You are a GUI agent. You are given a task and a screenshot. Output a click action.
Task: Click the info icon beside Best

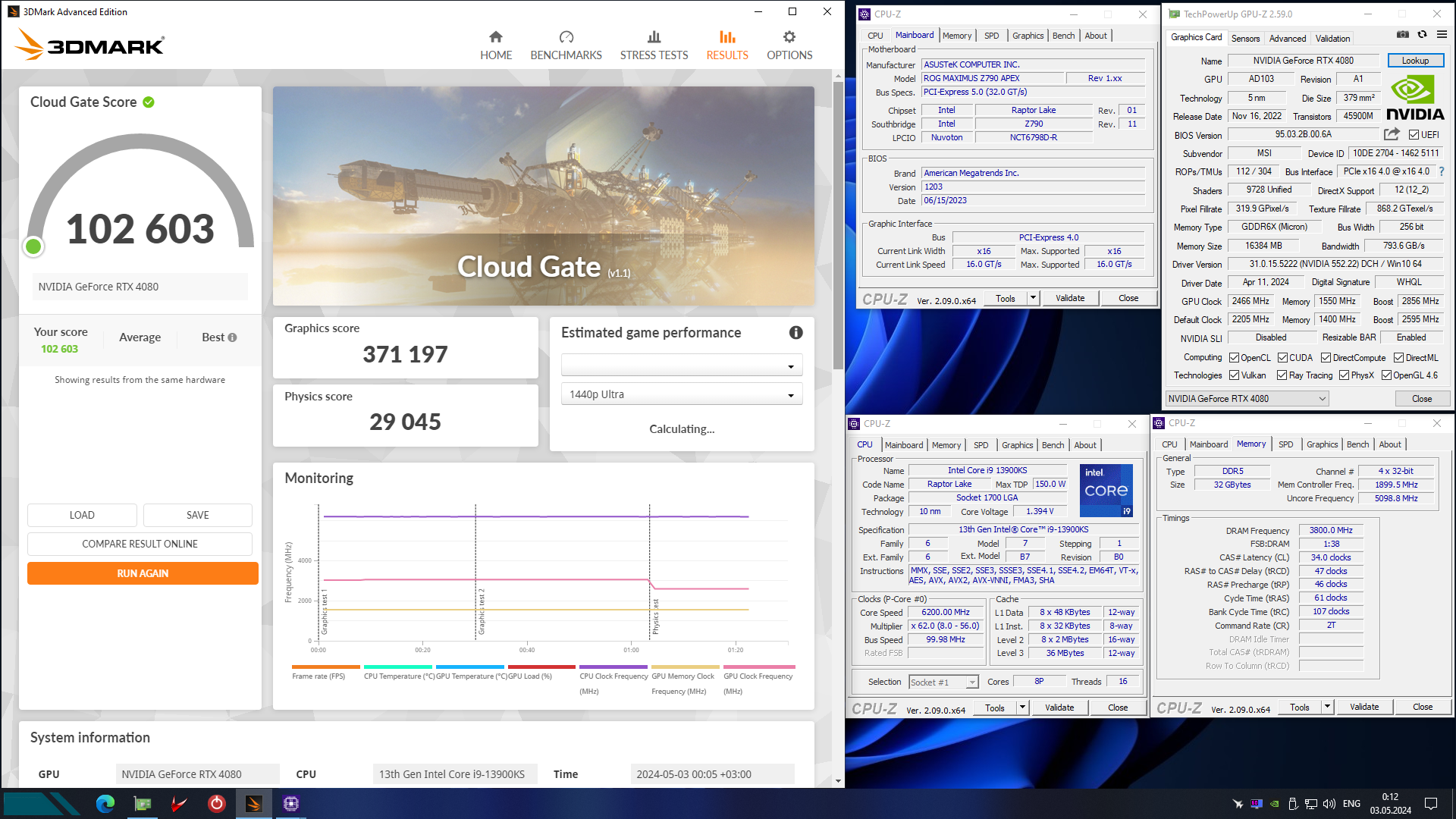point(232,337)
